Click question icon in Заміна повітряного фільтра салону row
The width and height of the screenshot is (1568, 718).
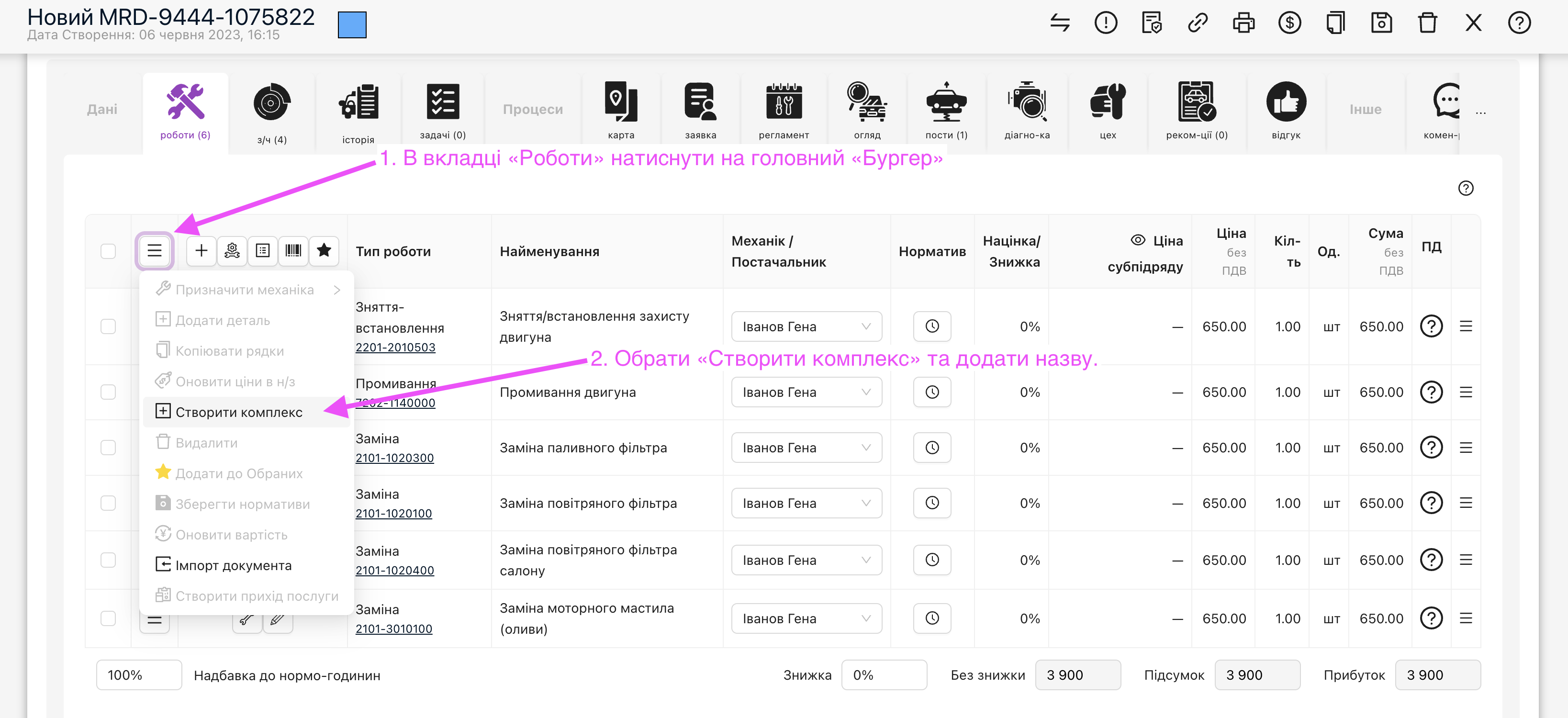(x=1431, y=560)
